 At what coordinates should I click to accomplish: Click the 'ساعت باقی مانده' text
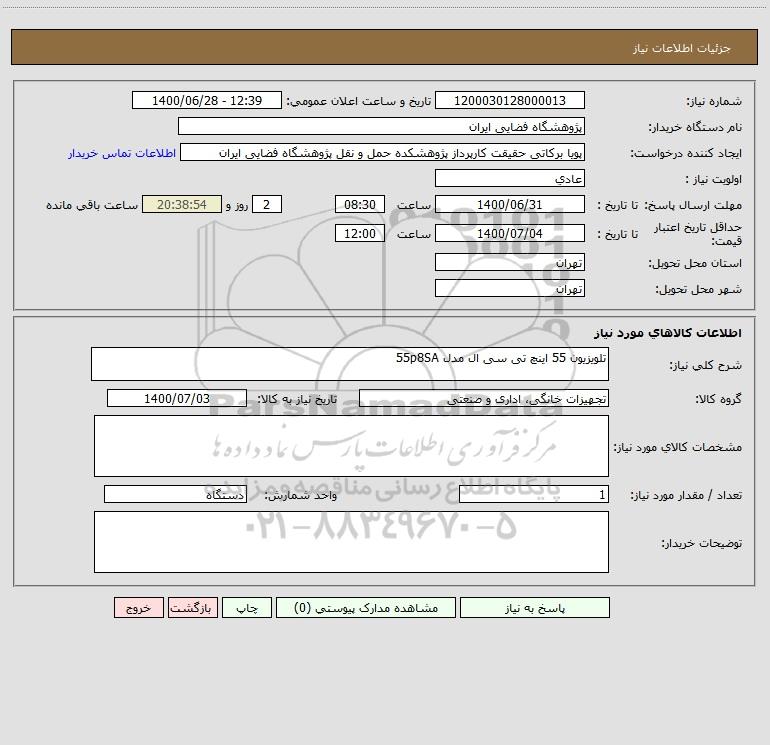click(x=92, y=205)
